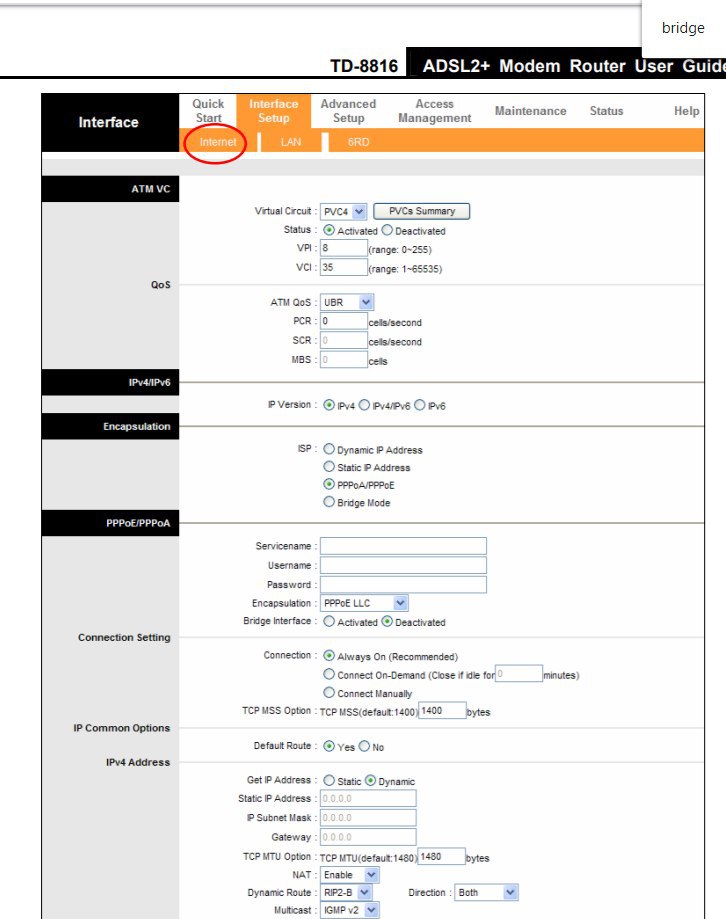Click the TCP MSS bytes field
Image resolution: width=726 pixels, height=919 pixels.
tap(442, 711)
